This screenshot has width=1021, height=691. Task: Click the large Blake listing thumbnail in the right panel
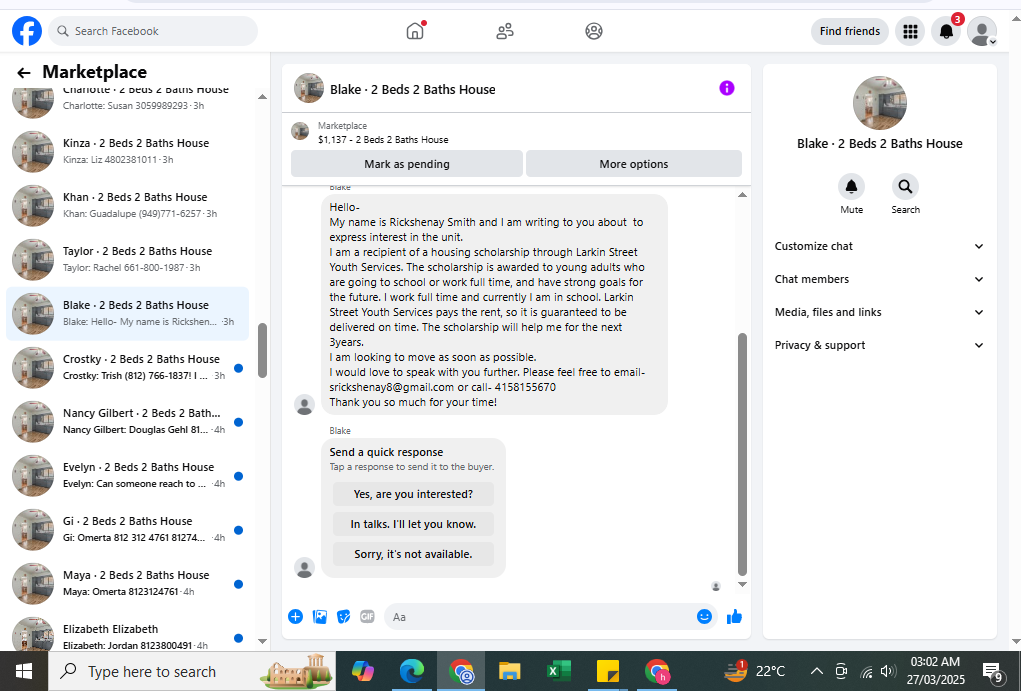pos(879,103)
